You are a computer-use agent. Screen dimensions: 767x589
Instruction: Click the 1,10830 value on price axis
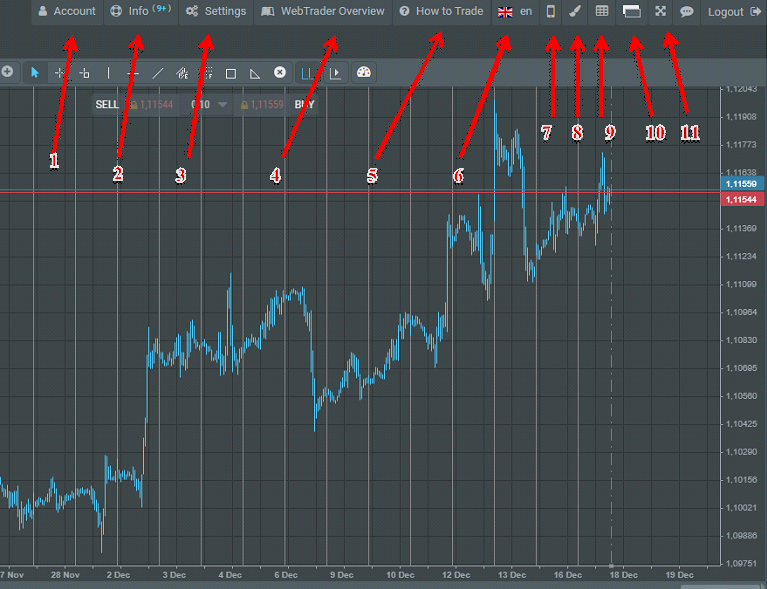click(x=741, y=340)
